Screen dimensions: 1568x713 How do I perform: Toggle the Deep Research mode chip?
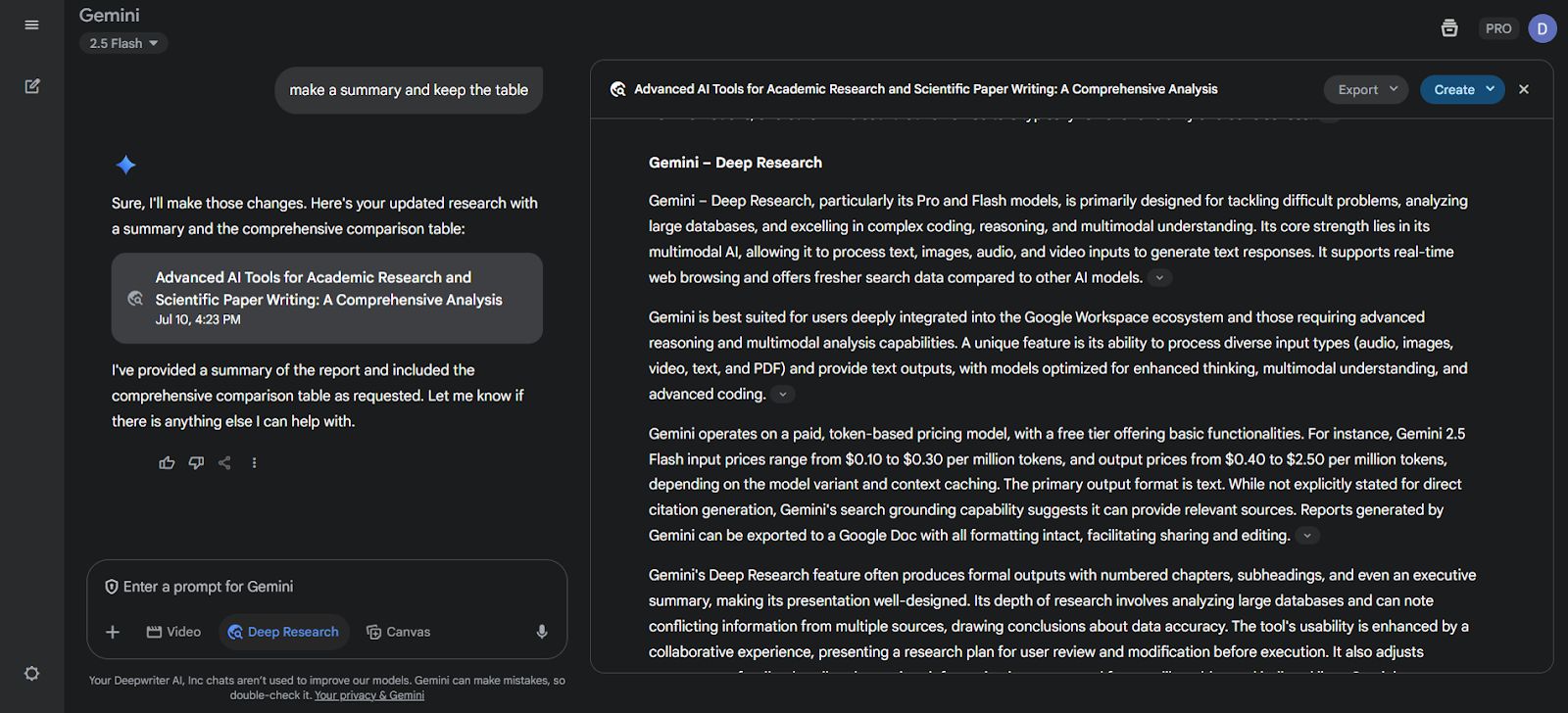pos(282,632)
